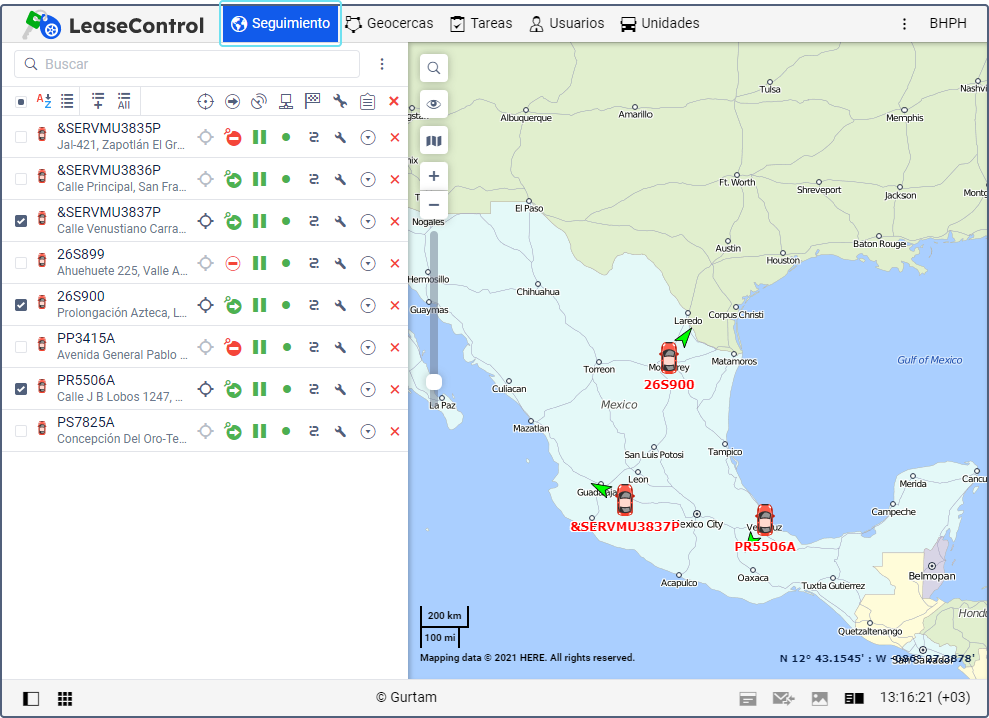989x718 pixels.
Task: Click the locate target icon for PR5506A
Action: click(x=205, y=389)
